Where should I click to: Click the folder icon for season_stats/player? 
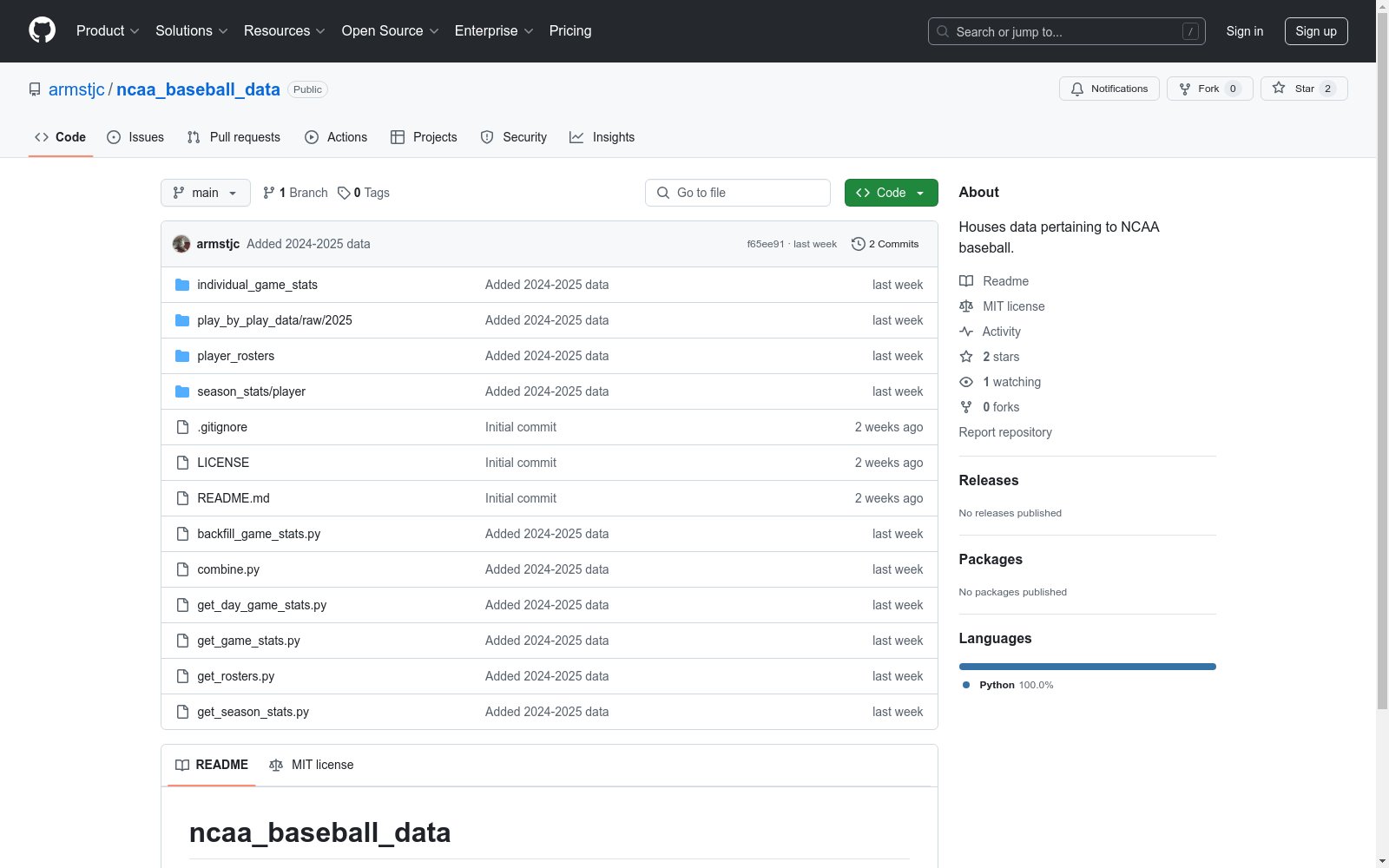click(x=182, y=391)
